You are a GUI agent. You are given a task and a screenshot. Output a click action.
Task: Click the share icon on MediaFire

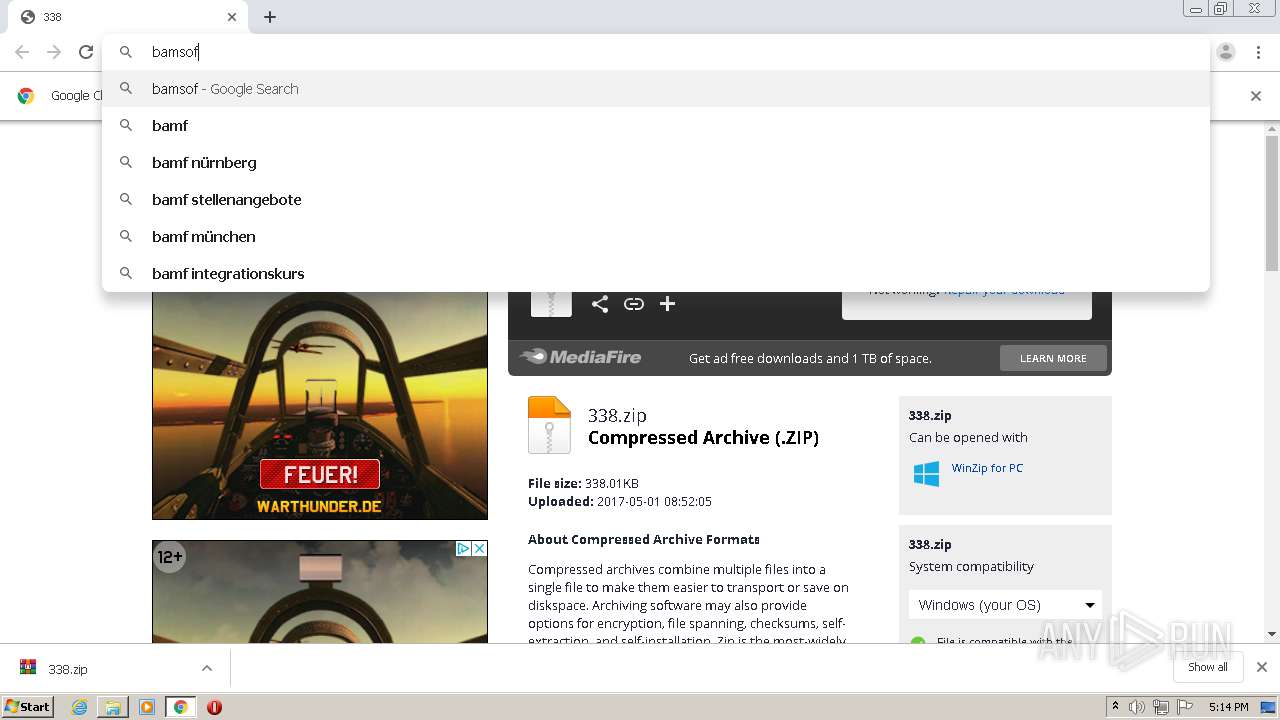(x=600, y=304)
